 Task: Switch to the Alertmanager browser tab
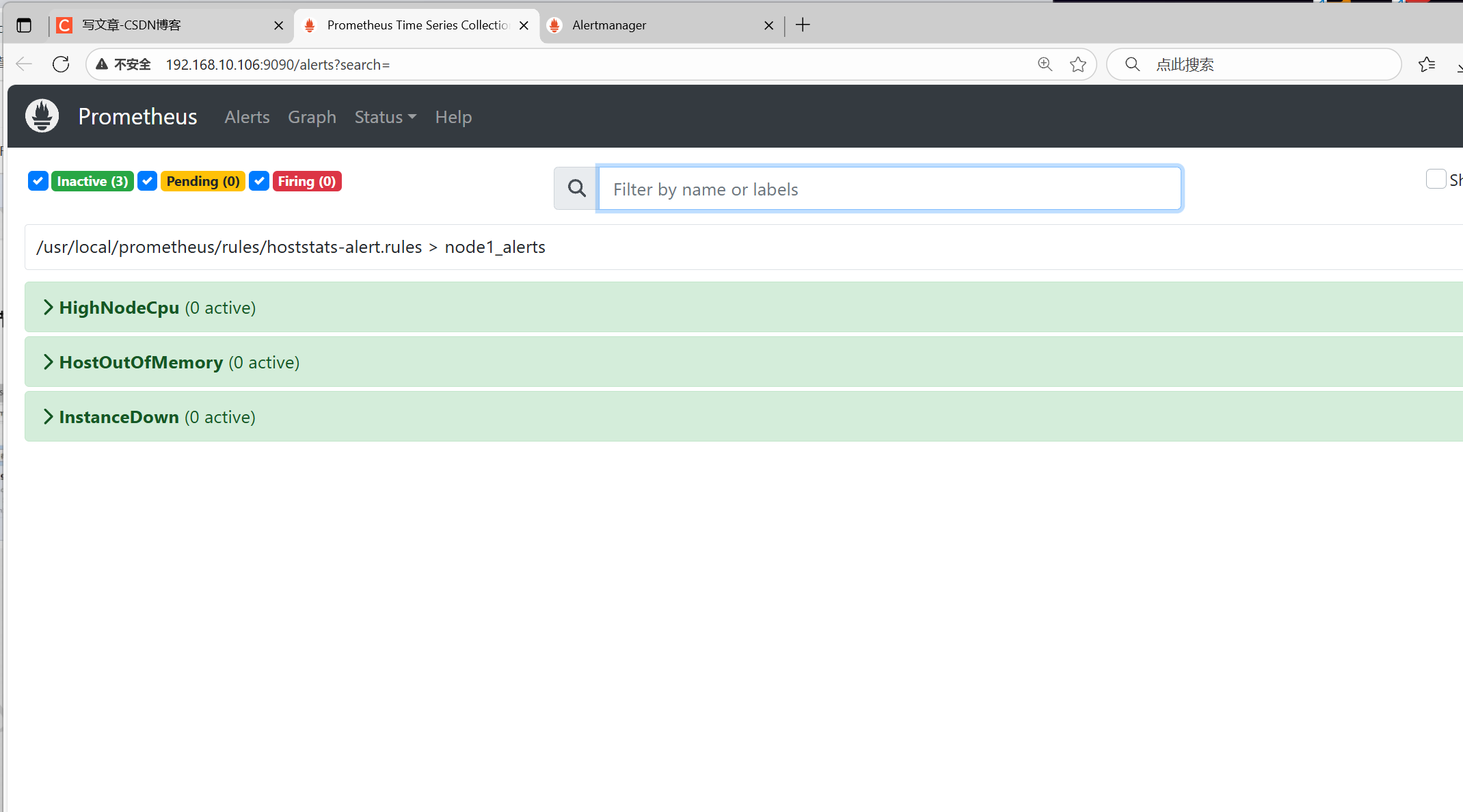[x=662, y=25]
